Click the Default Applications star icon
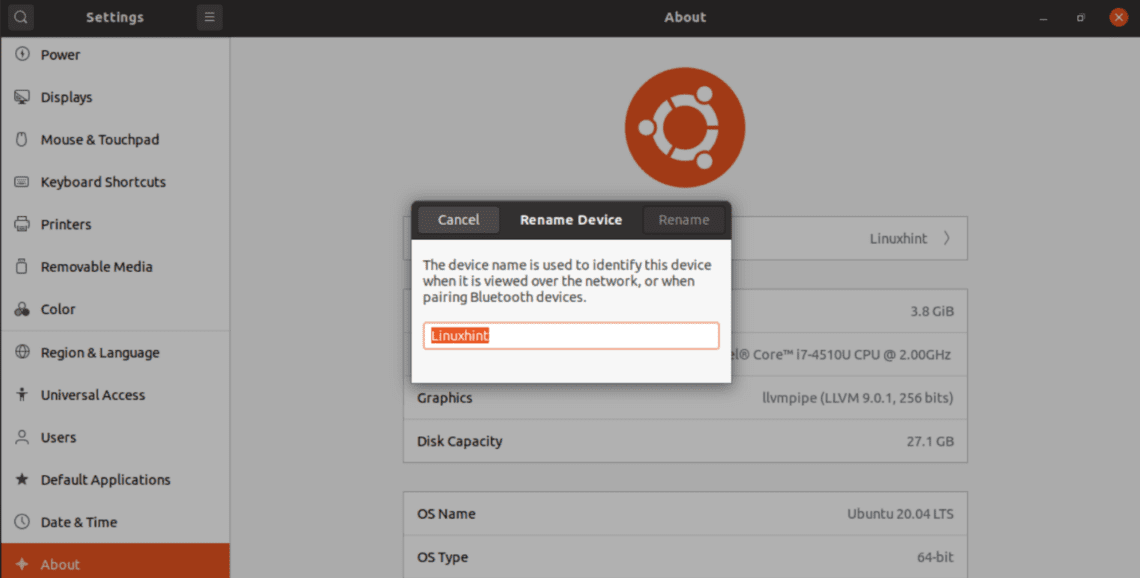The height and width of the screenshot is (578, 1140). (22, 479)
